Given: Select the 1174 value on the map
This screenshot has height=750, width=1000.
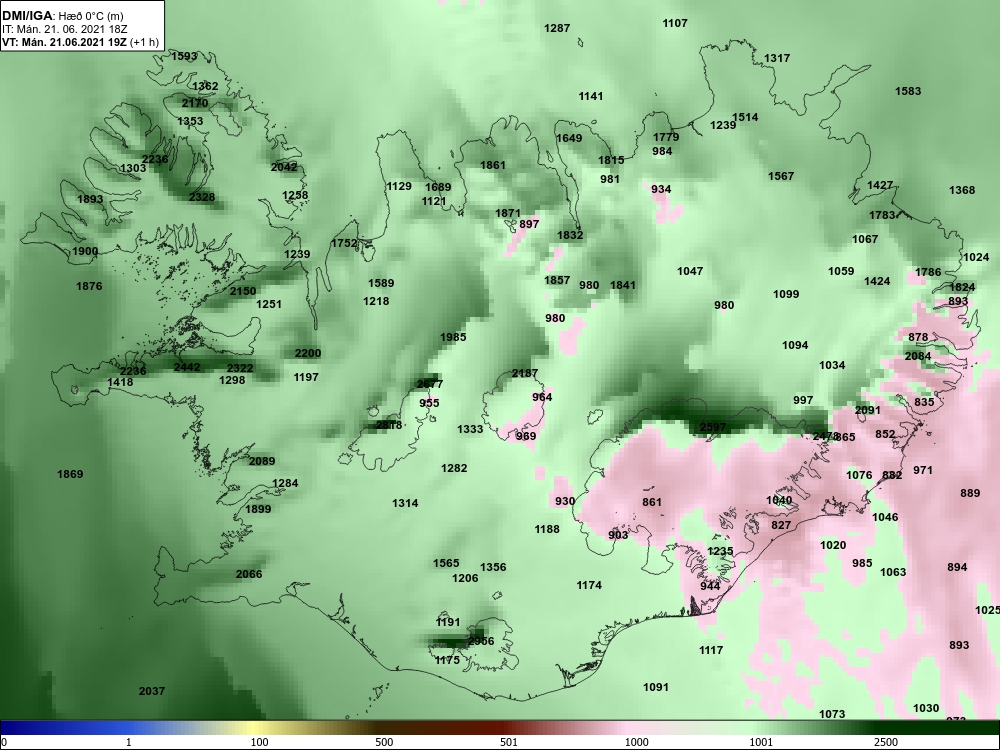Looking at the screenshot, I should [x=589, y=585].
